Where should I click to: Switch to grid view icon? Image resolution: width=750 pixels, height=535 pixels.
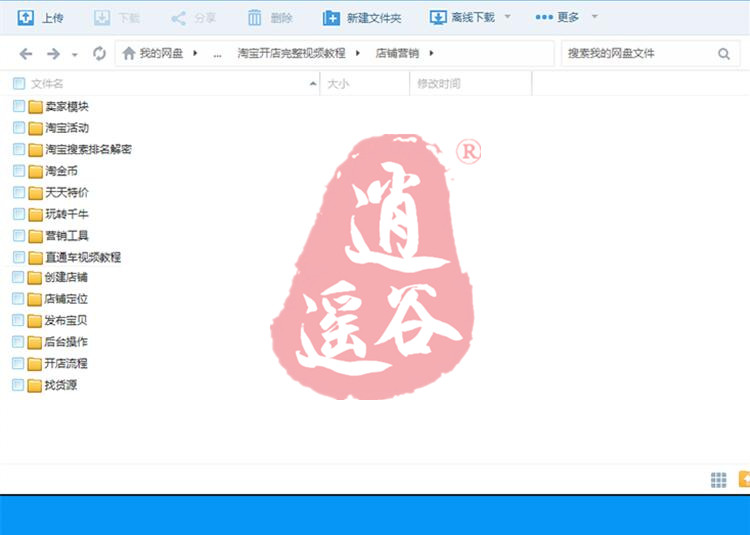(718, 480)
